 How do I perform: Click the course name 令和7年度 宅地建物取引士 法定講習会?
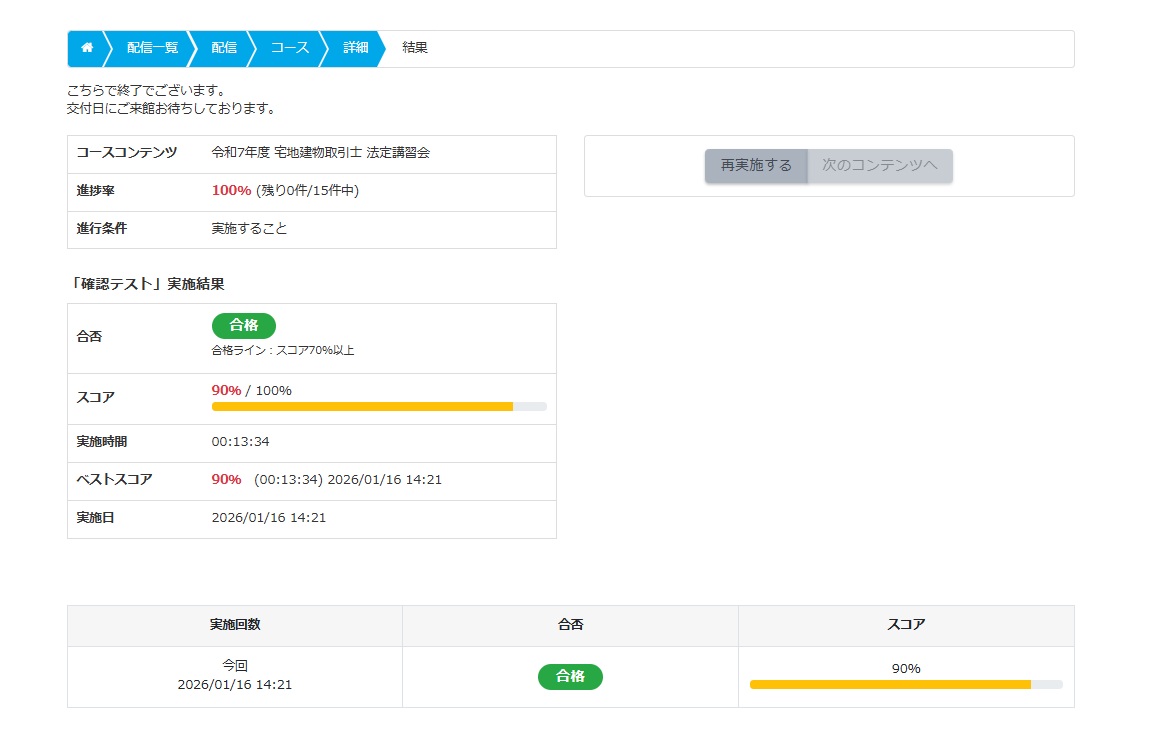[321, 153]
